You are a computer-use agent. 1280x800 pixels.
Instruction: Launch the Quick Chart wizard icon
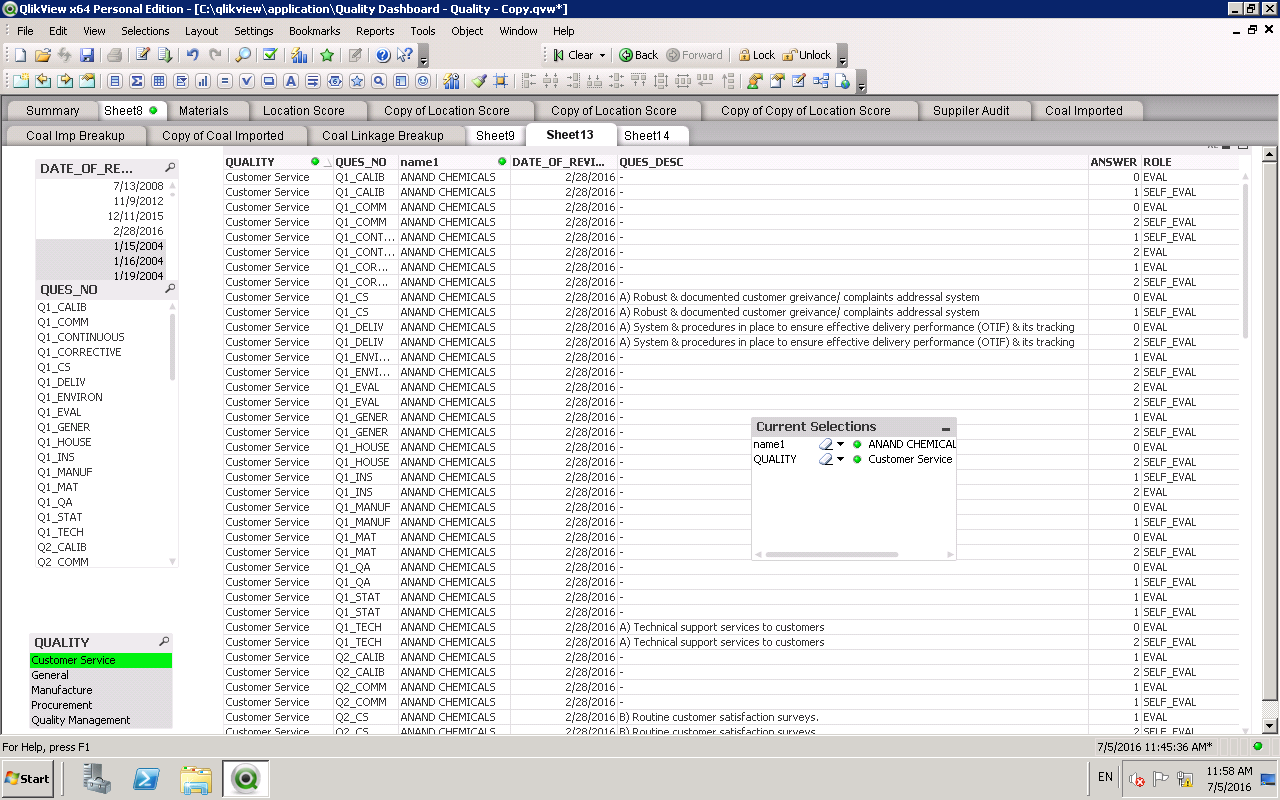click(x=298, y=55)
